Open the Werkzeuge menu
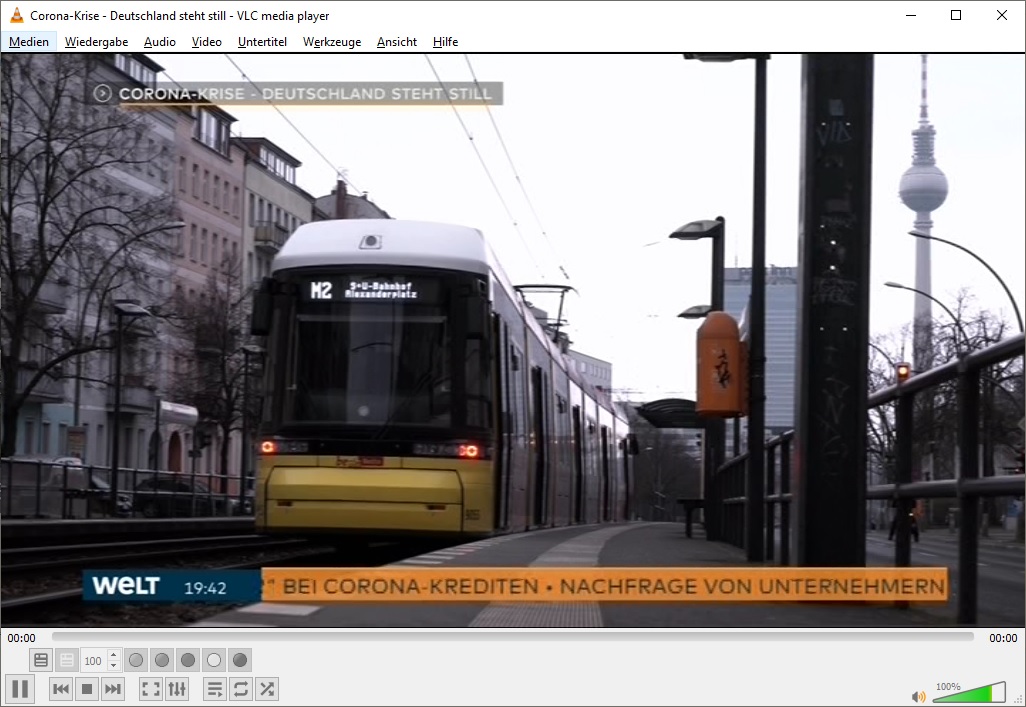 332,42
